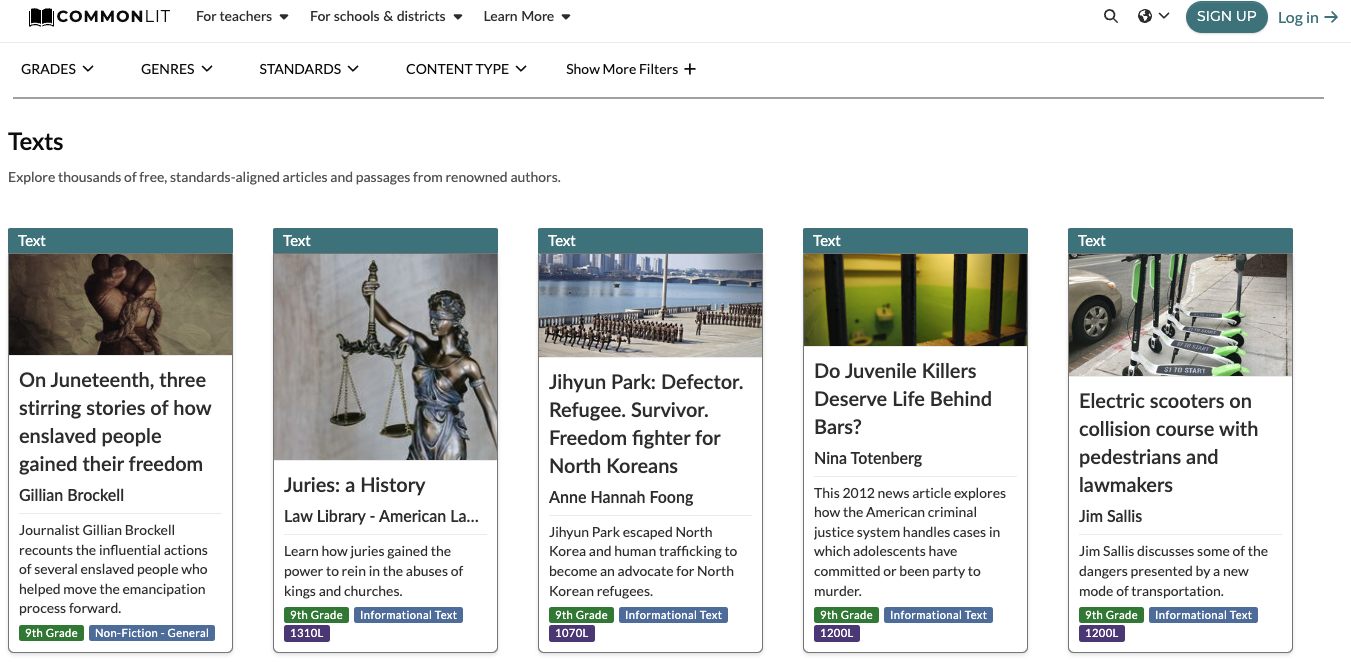Click 1200L tag on Juvenile Killers card

[837, 633]
